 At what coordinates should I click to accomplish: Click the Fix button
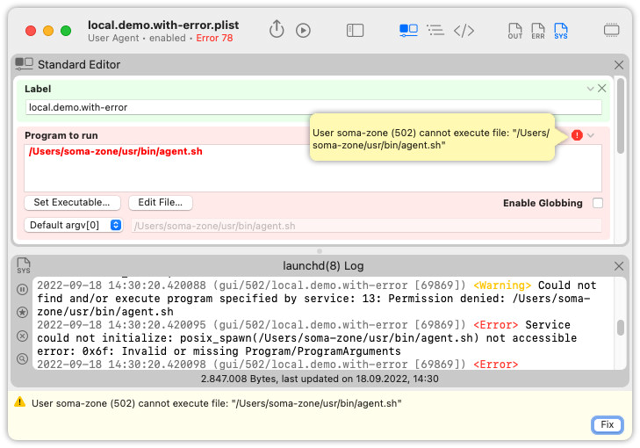coord(607,424)
